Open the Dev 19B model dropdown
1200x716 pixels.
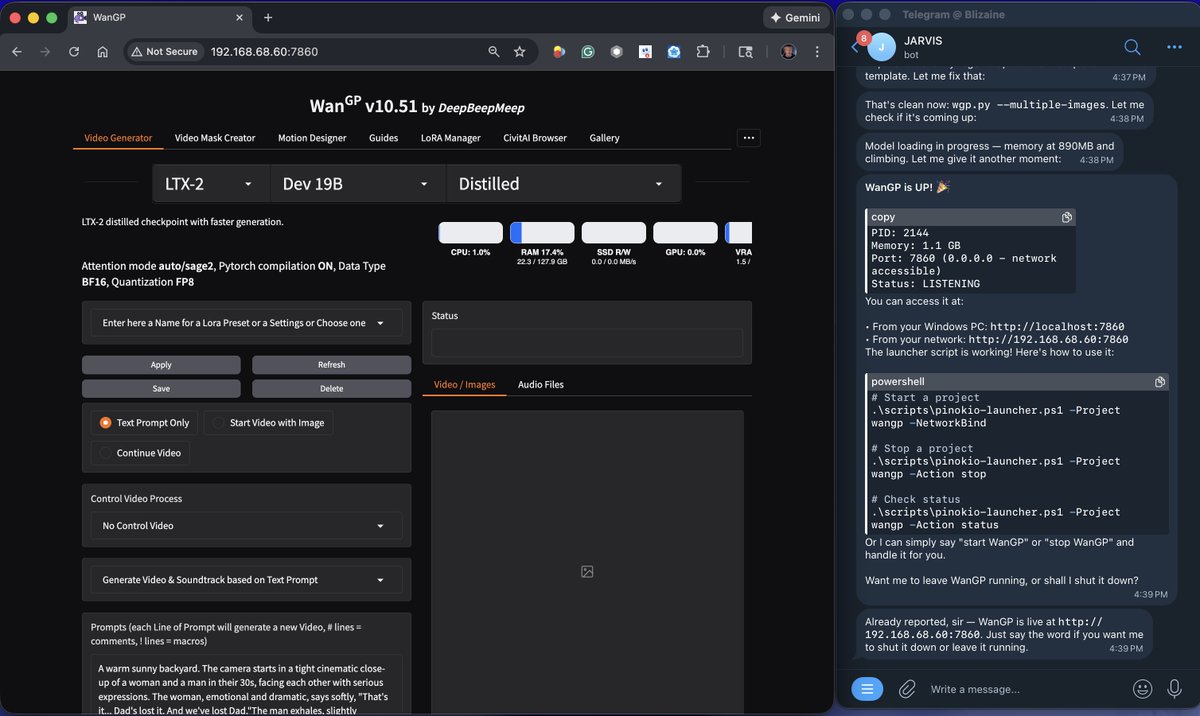point(358,184)
